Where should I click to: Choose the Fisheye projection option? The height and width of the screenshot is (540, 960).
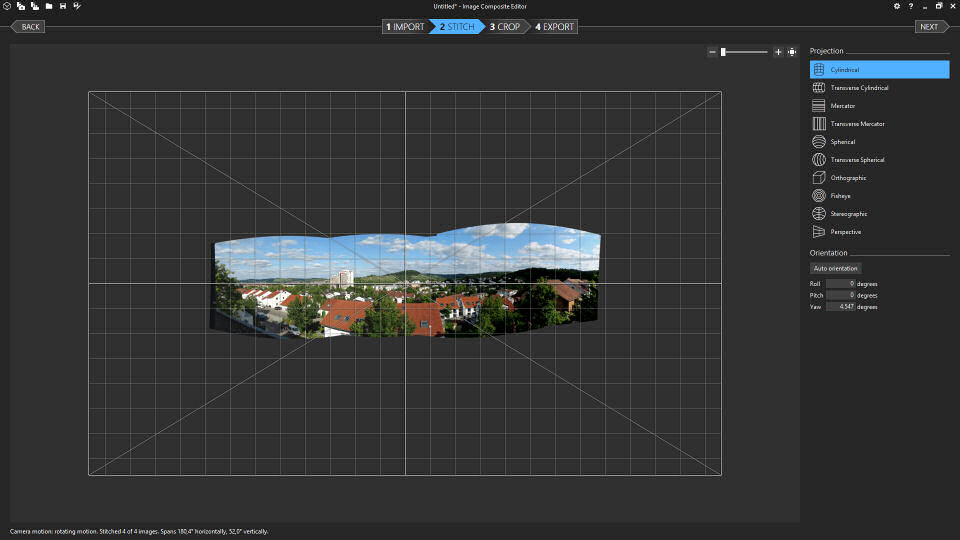[841, 196]
